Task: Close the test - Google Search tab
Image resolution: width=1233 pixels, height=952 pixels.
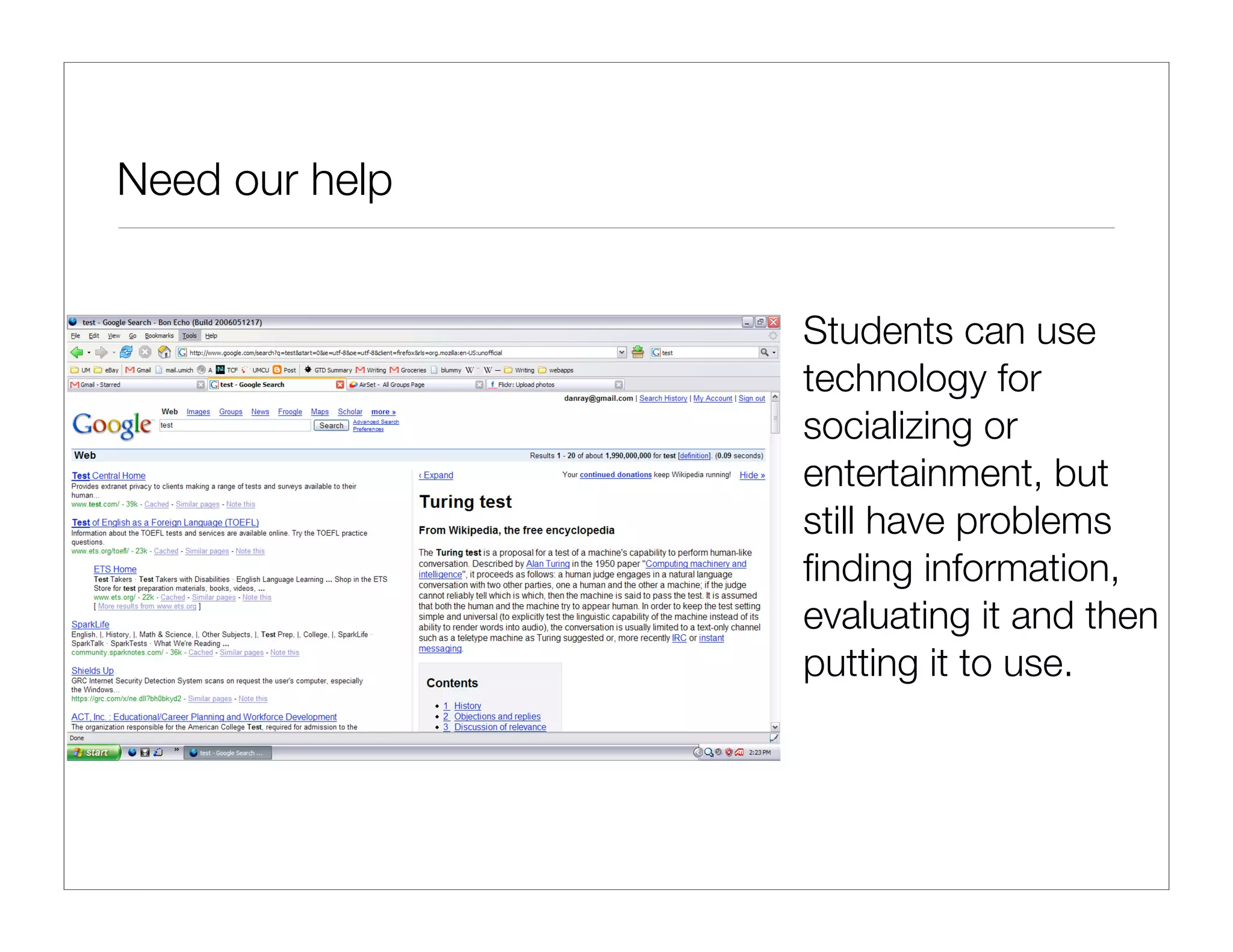Action: click(x=340, y=385)
